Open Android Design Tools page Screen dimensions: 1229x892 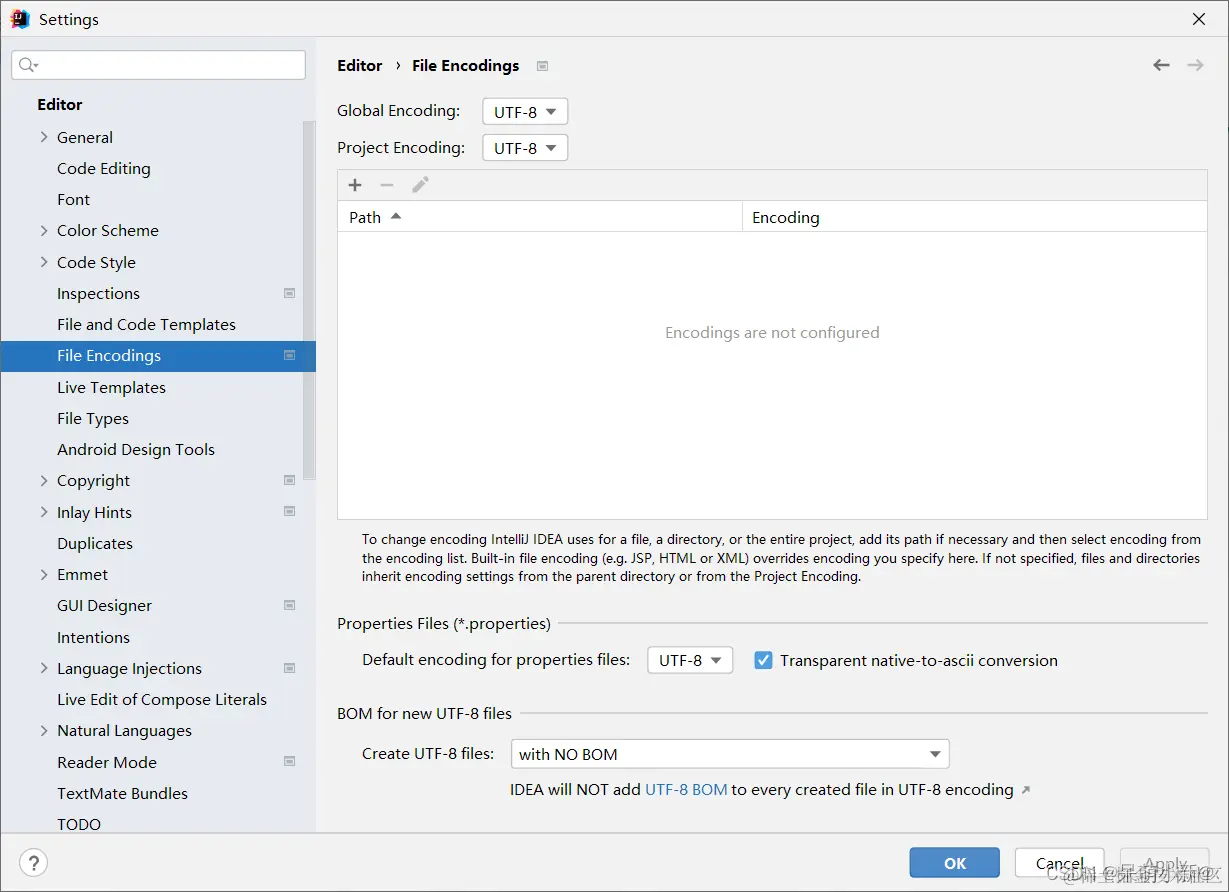(136, 449)
